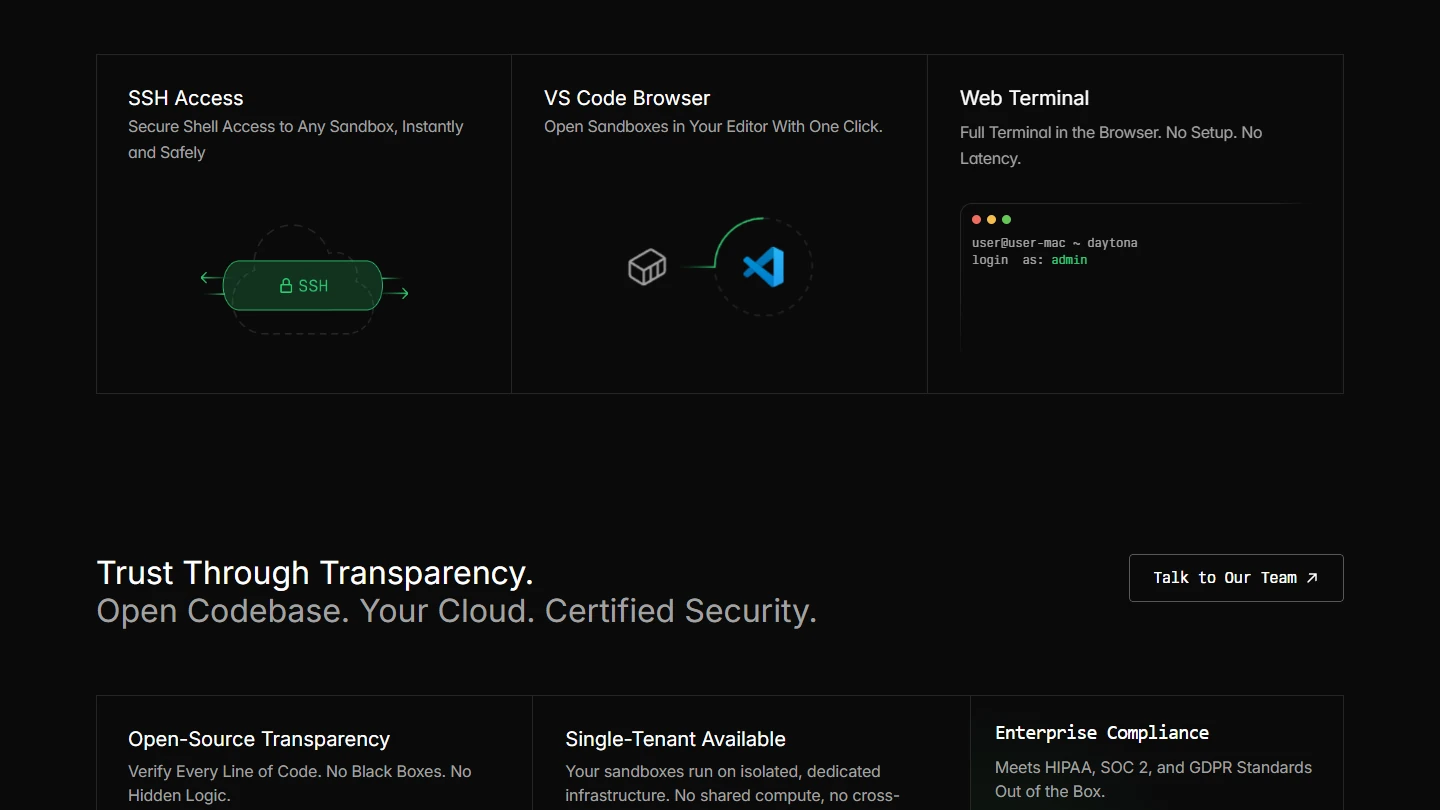Click the green 'admin' text in terminal

(x=1069, y=260)
